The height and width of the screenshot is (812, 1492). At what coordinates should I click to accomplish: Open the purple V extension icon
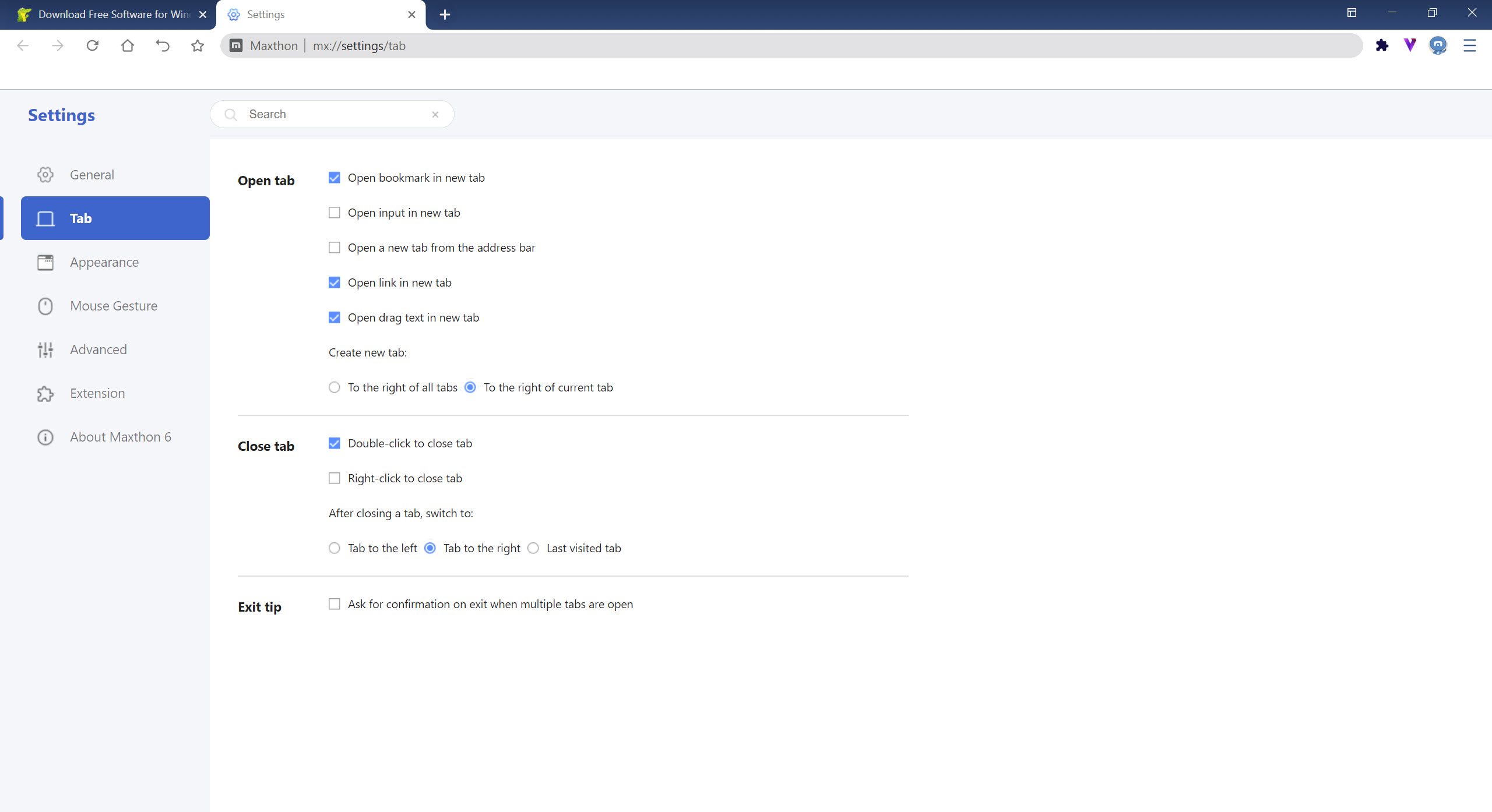(x=1410, y=45)
